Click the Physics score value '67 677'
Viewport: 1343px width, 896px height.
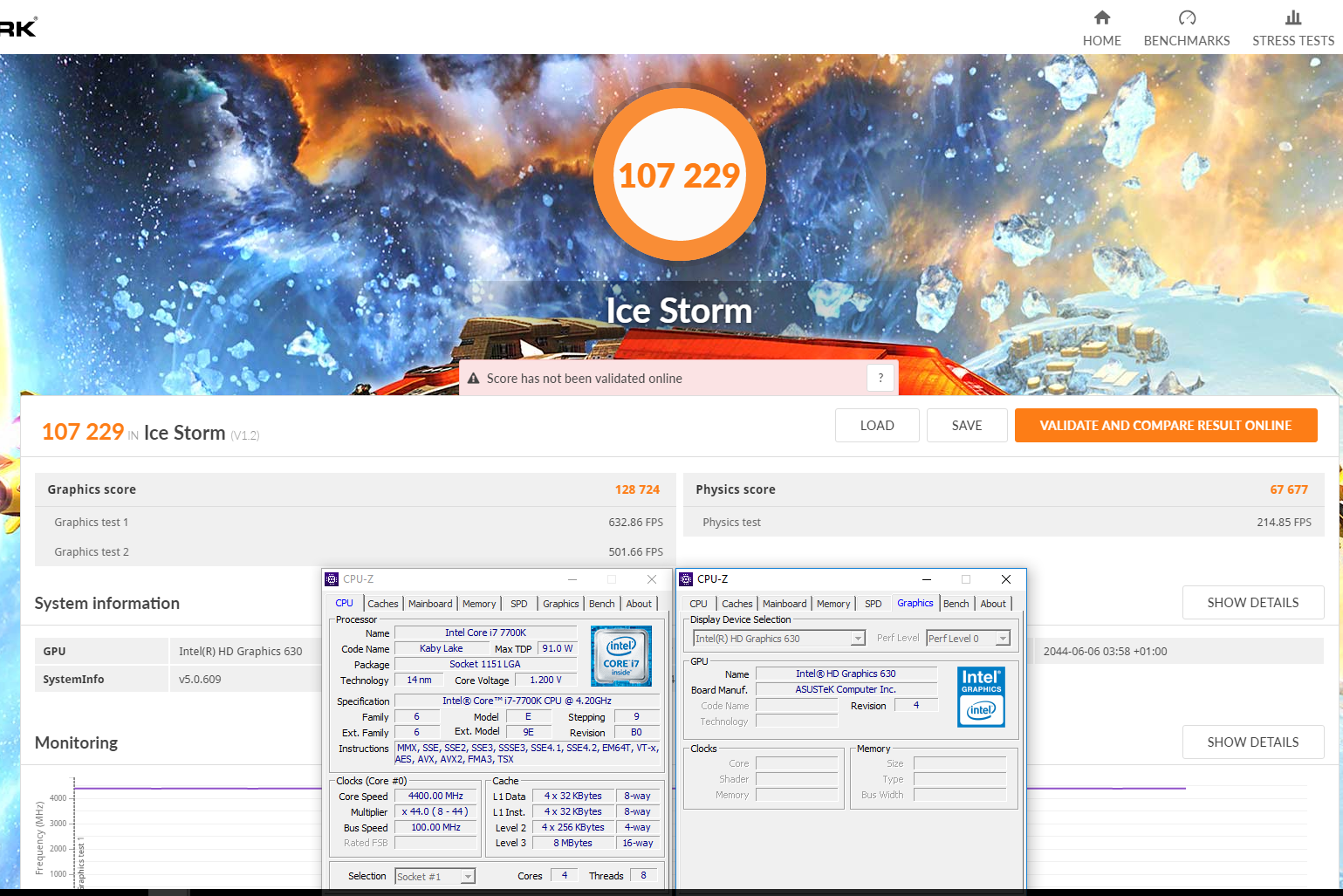[x=1289, y=489]
